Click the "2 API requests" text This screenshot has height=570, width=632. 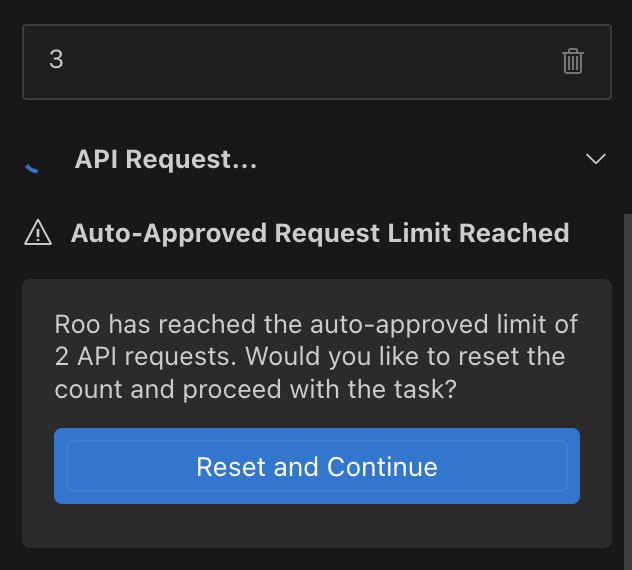click(x=124, y=357)
